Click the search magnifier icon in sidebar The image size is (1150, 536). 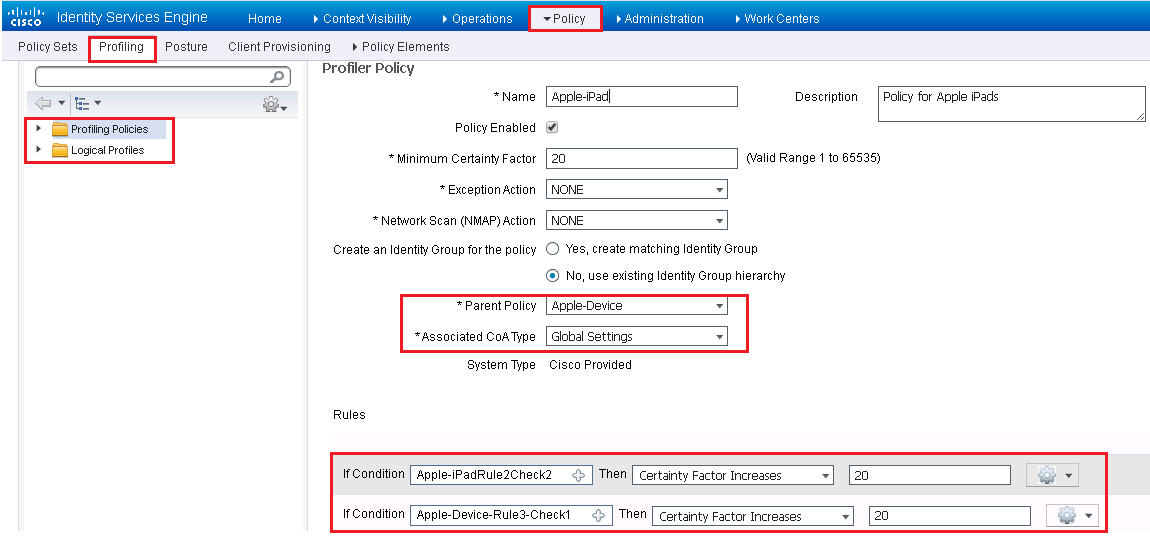tap(278, 76)
